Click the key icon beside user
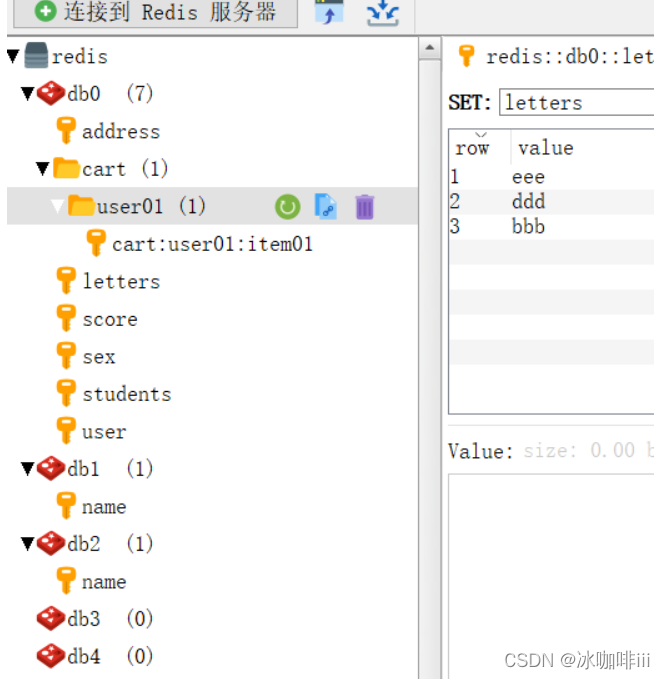The width and height of the screenshot is (665, 679). tap(66, 430)
